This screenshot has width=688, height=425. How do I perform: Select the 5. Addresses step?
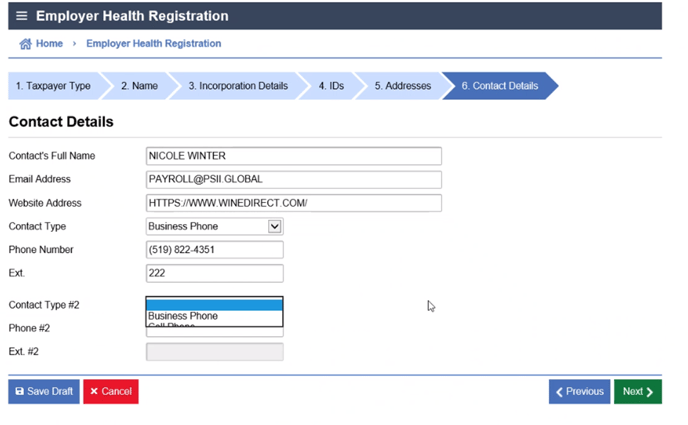click(x=402, y=86)
